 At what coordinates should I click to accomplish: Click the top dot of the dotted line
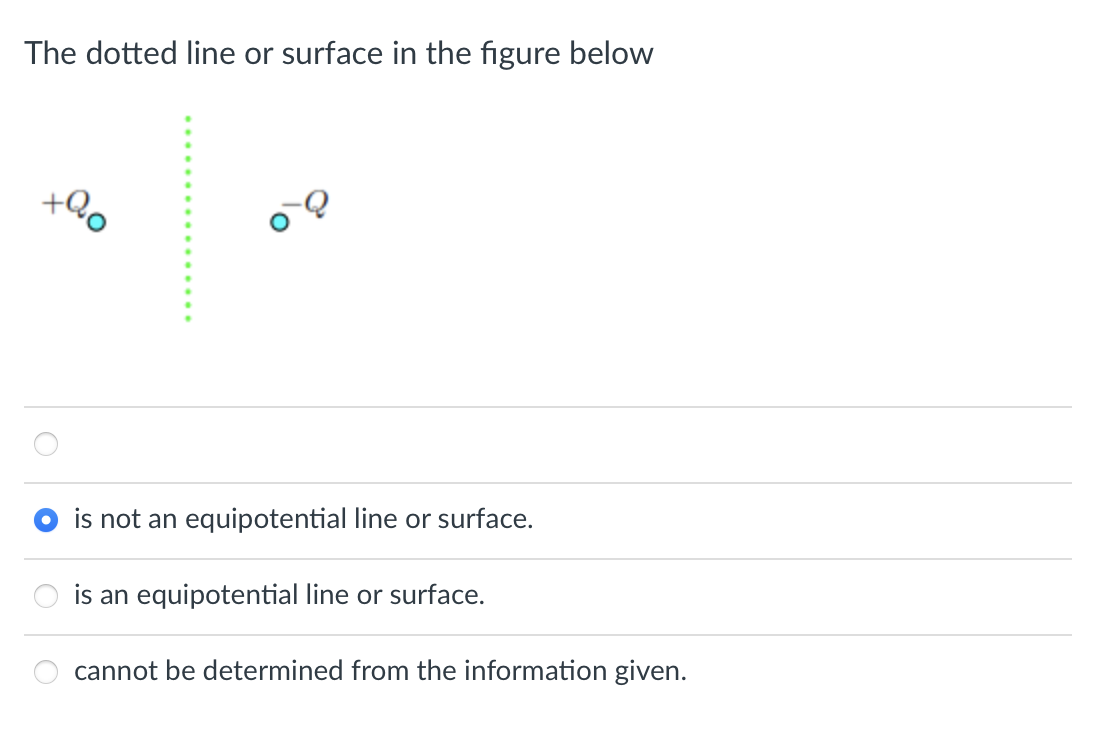[x=188, y=118]
